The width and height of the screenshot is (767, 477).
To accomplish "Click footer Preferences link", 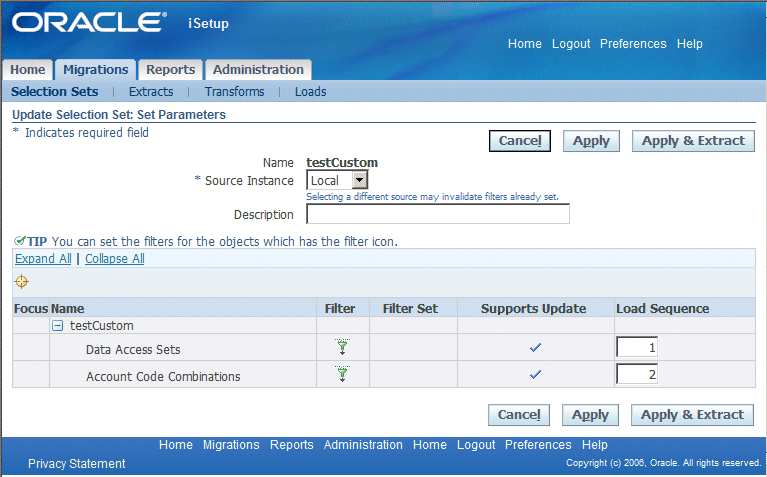I will point(538,445).
